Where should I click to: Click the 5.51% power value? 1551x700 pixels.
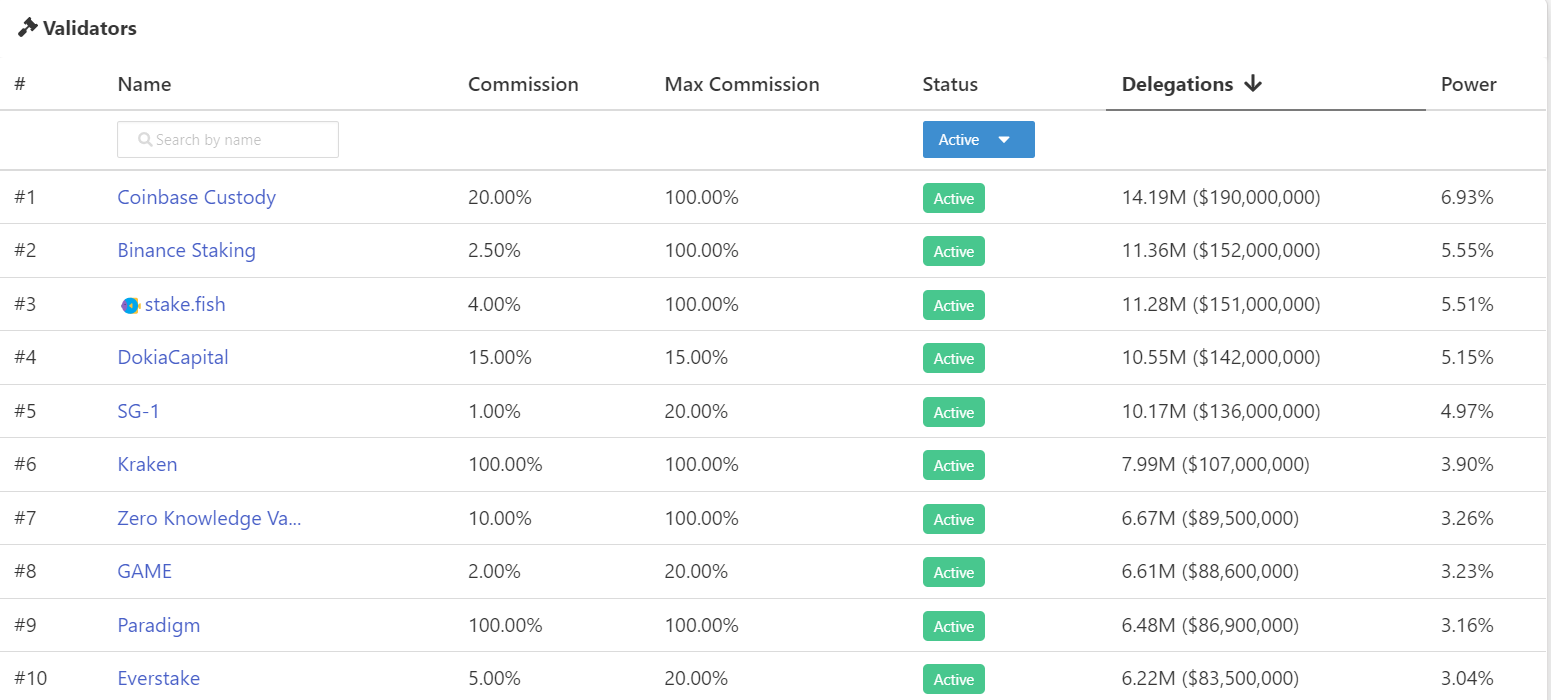point(1467,304)
